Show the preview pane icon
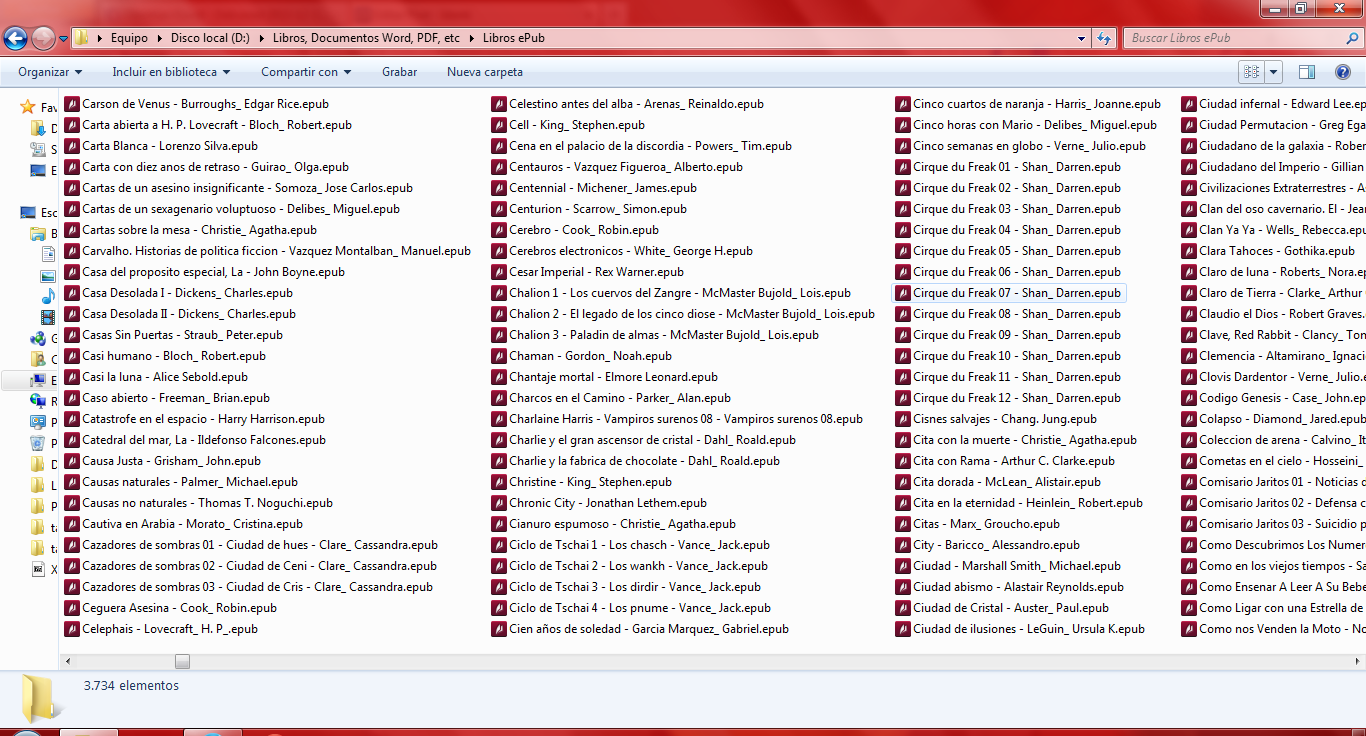This screenshot has width=1366, height=736. [x=1307, y=72]
